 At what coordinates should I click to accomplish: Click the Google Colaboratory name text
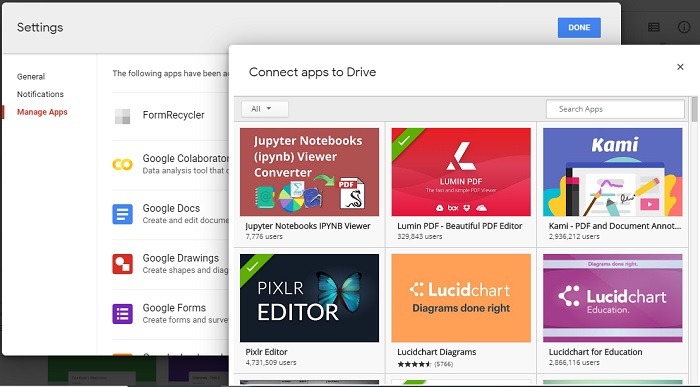coord(186,158)
